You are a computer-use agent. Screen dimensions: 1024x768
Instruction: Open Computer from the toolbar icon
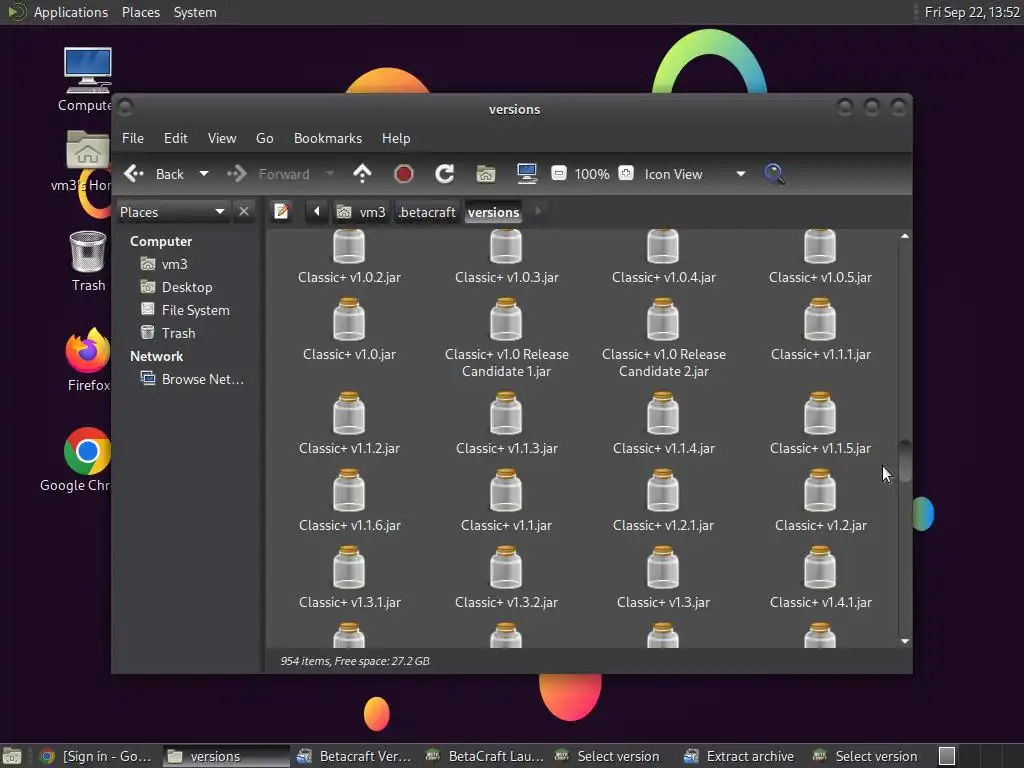click(x=526, y=174)
